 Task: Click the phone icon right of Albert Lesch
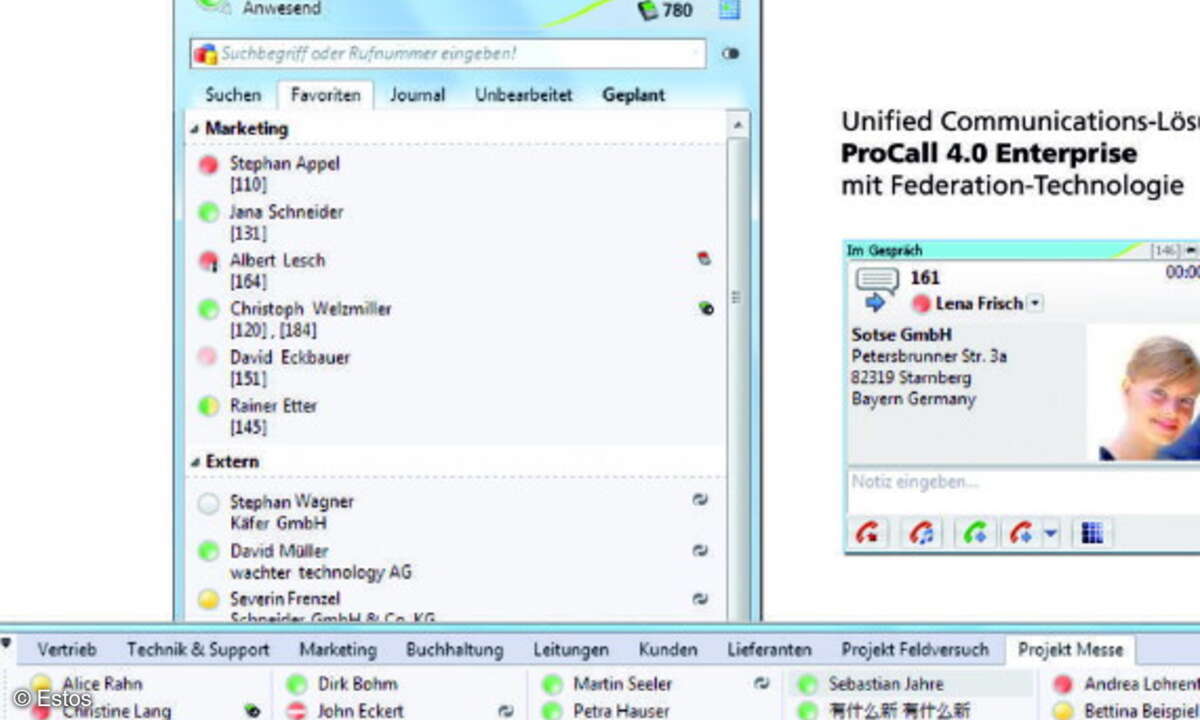click(x=704, y=259)
